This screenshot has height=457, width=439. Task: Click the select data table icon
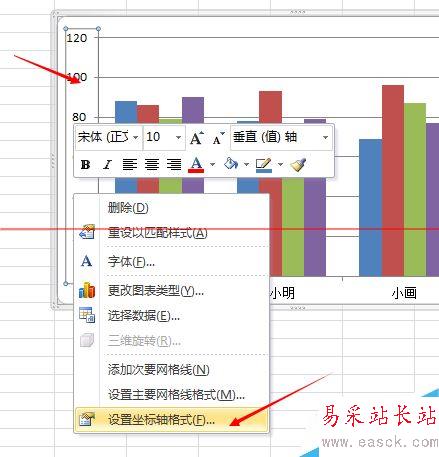click(87, 315)
